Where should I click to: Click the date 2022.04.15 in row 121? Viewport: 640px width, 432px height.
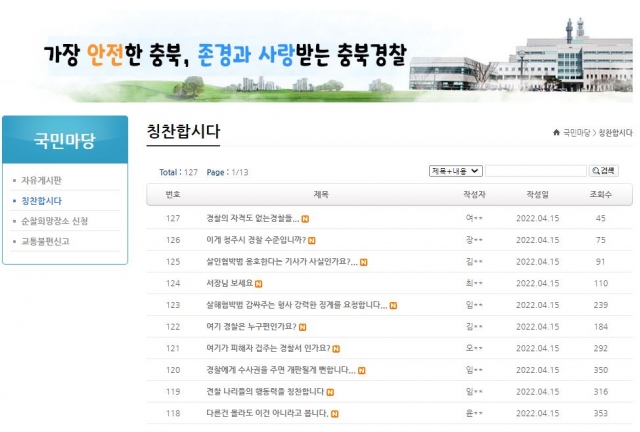tap(538, 348)
